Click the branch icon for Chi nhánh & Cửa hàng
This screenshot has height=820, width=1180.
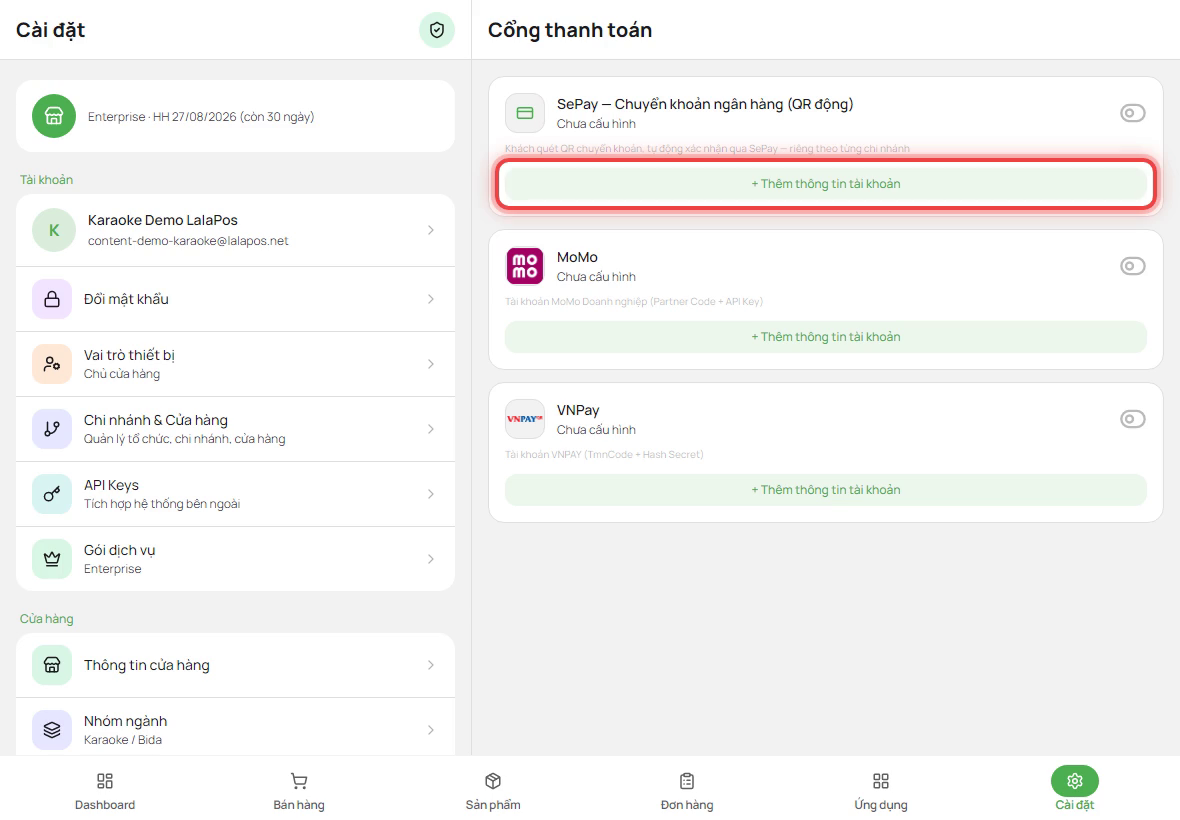tap(52, 429)
